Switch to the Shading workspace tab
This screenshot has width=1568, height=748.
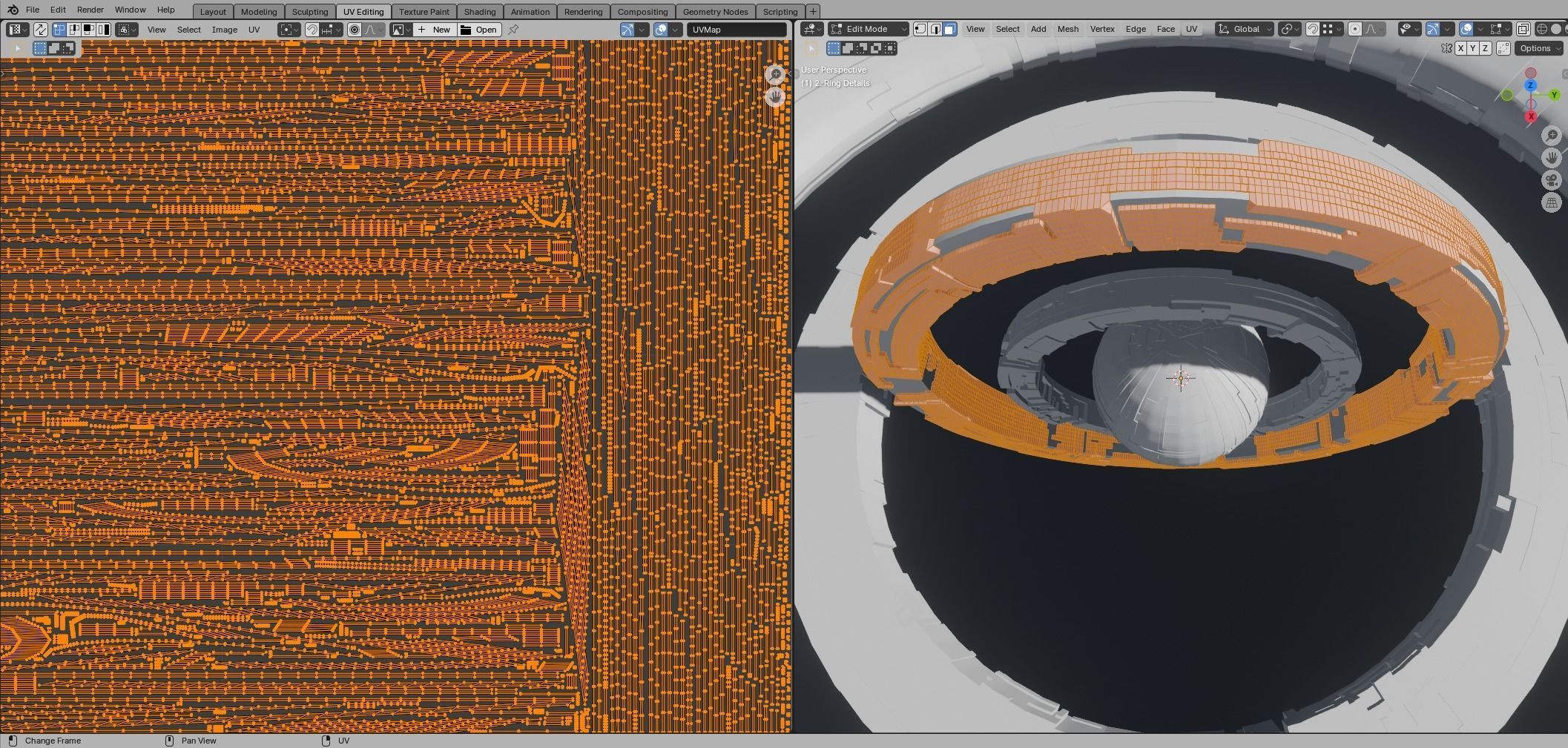click(x=480, y=12)
